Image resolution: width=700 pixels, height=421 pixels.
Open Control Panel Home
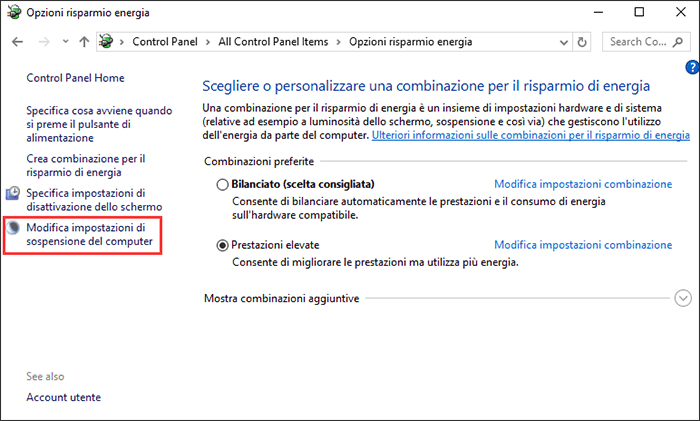[75, 78]
